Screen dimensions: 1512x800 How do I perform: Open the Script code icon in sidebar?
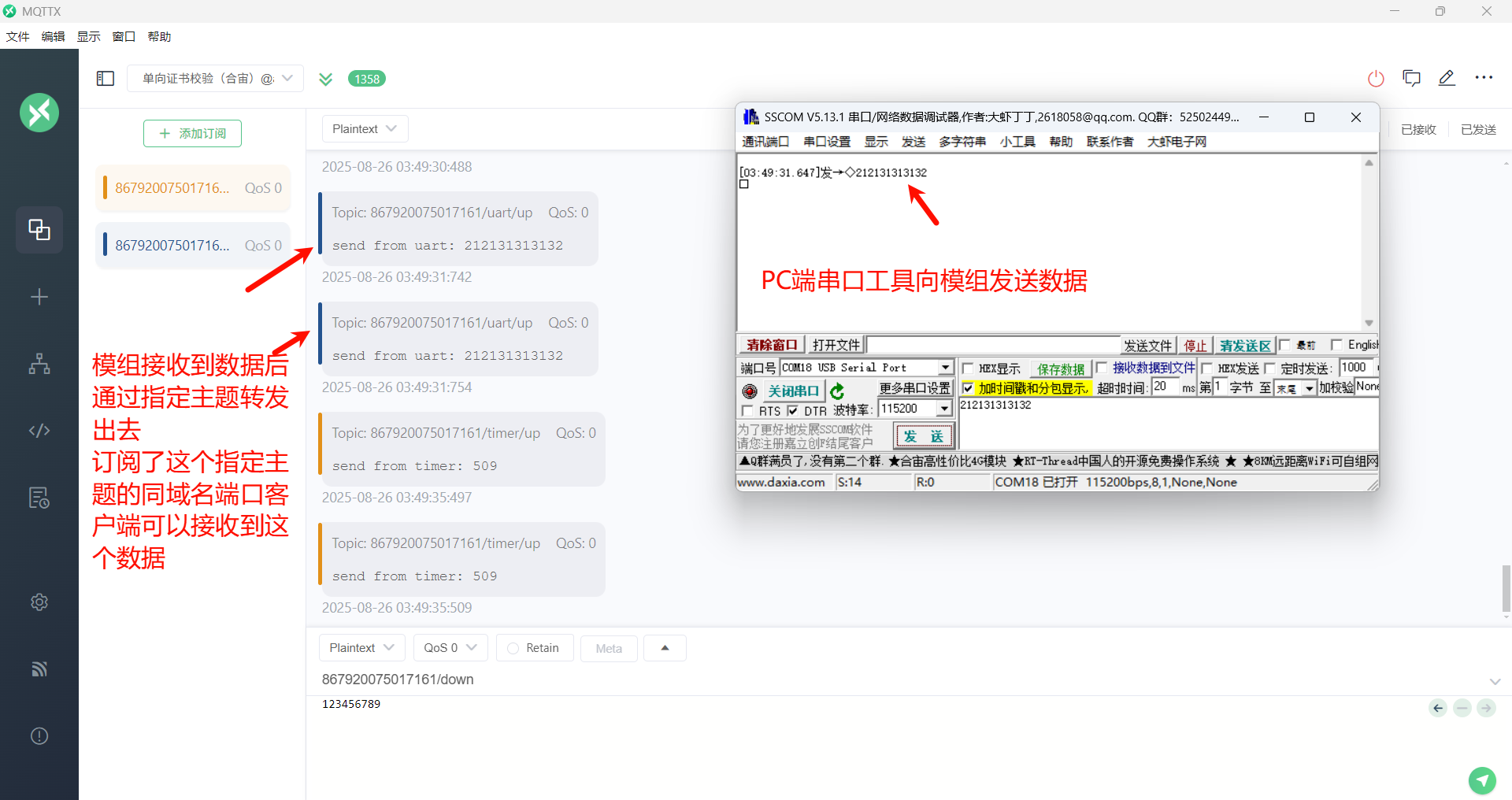39,431
